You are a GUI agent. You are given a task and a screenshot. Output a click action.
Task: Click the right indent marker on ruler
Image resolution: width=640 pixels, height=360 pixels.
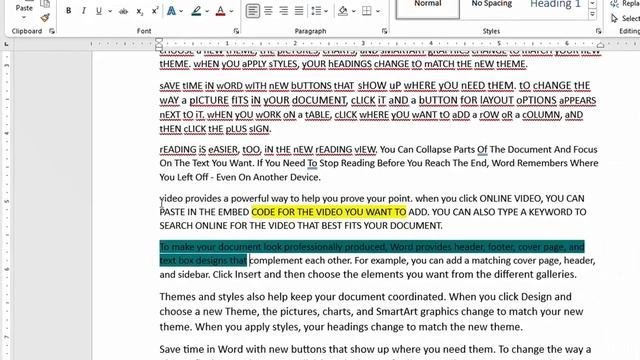click(600, 45)
